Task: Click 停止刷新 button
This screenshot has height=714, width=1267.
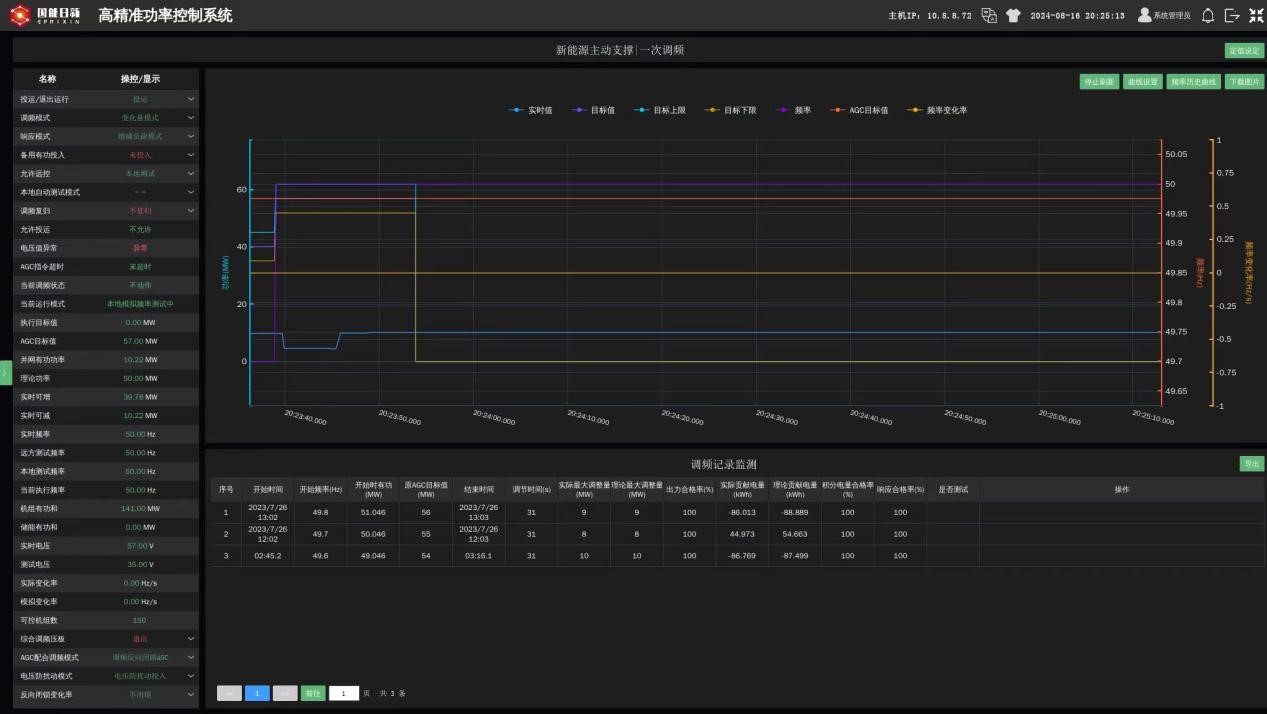Action: [1099, 82]
